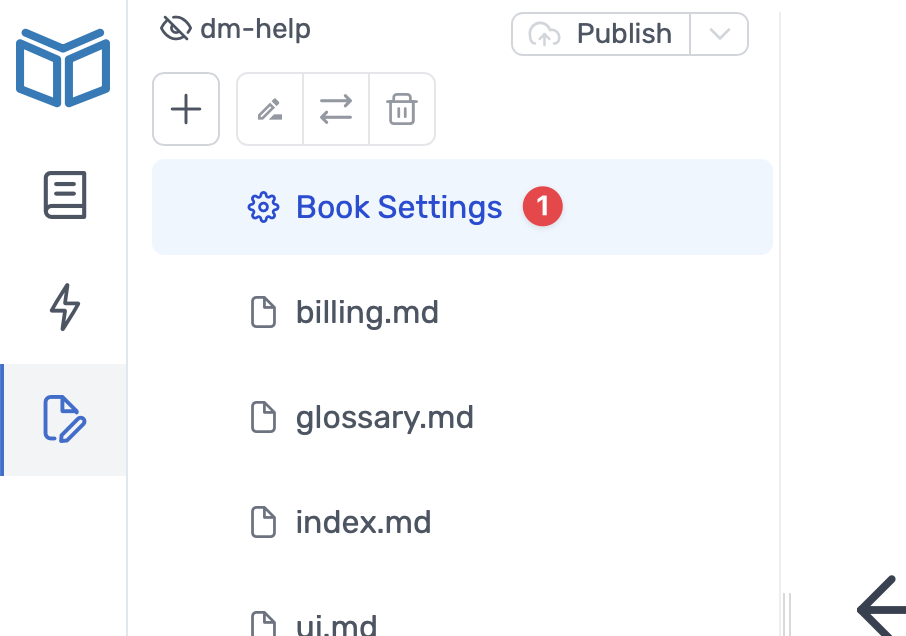Click the move/swap arrows icon

pos(336,109)
